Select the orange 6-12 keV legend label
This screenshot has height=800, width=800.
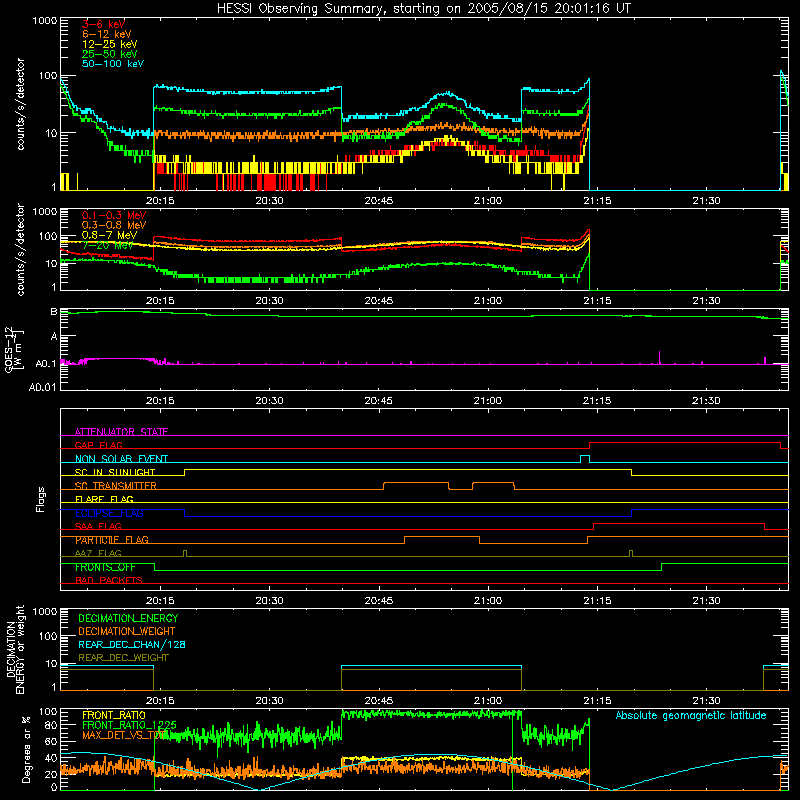tap(107, 34)
